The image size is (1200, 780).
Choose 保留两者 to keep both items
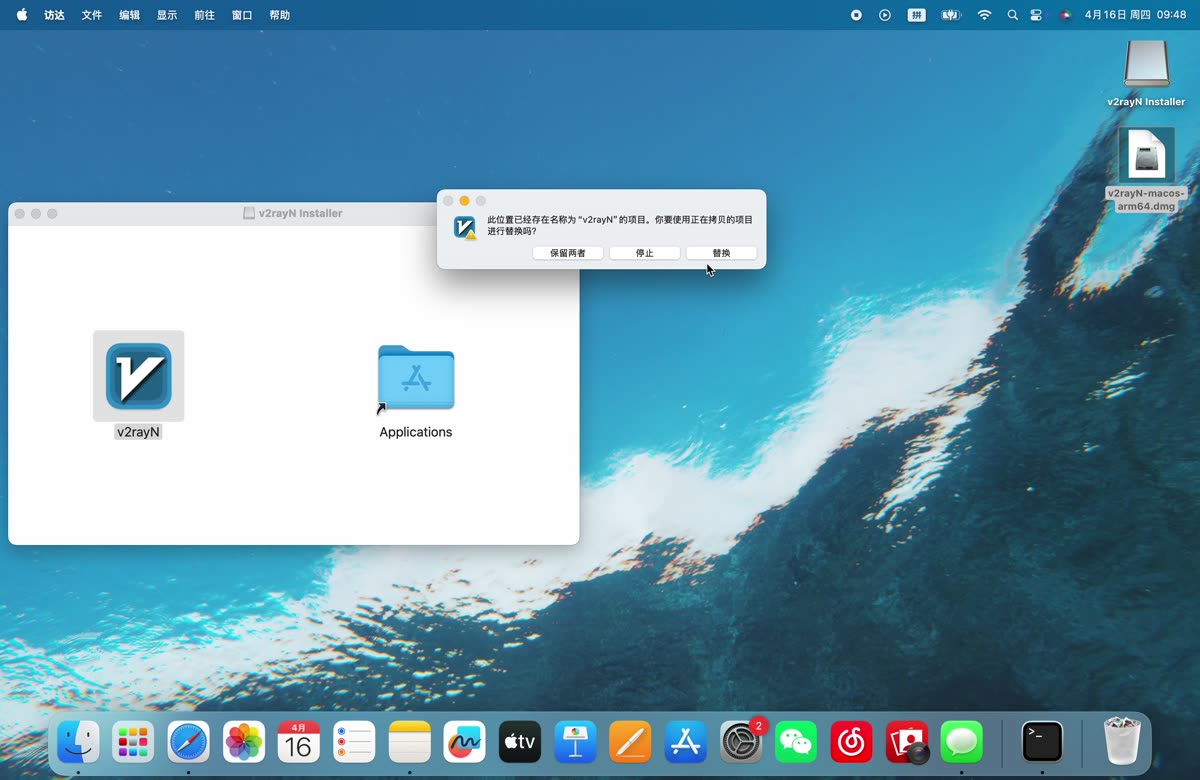point(568,253)
